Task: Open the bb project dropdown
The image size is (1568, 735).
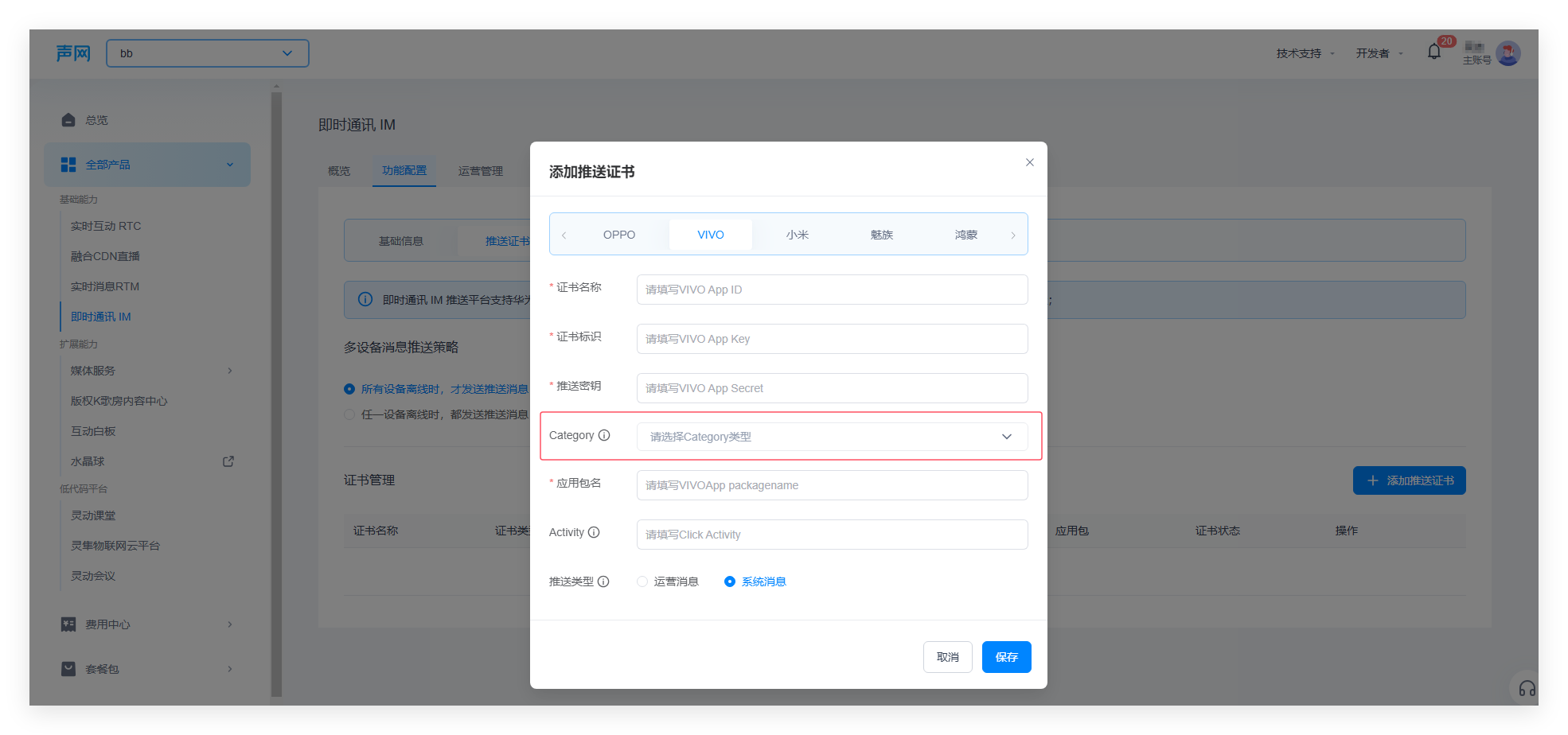Action: pos(208,53)
